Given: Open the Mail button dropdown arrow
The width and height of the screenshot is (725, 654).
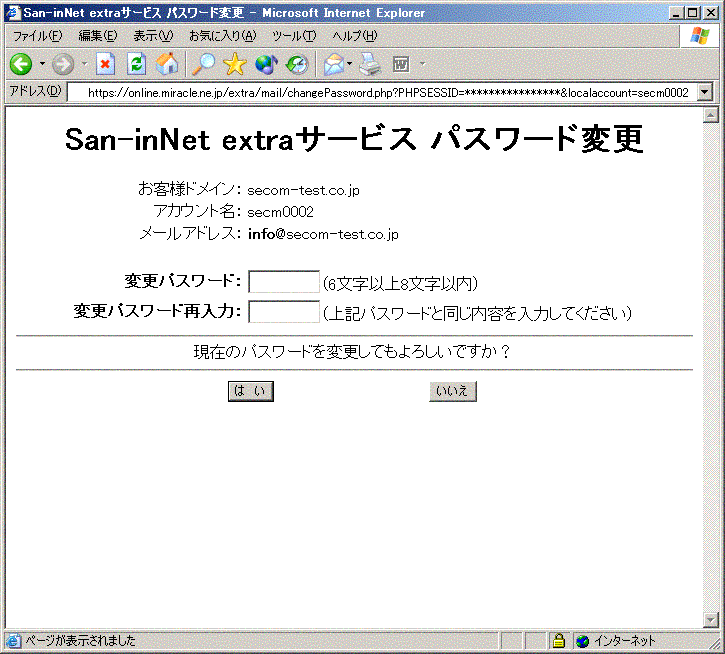Looking at the screenshot, I should coord(349,65).
